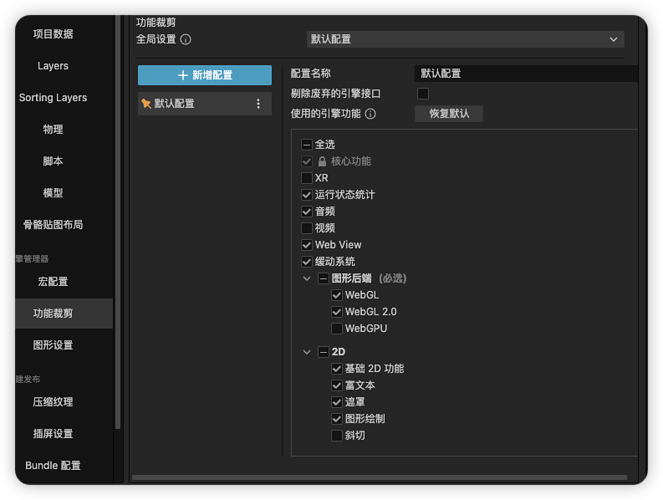
Task: Open the 模型 settings tab
Action: coord(53,193)
